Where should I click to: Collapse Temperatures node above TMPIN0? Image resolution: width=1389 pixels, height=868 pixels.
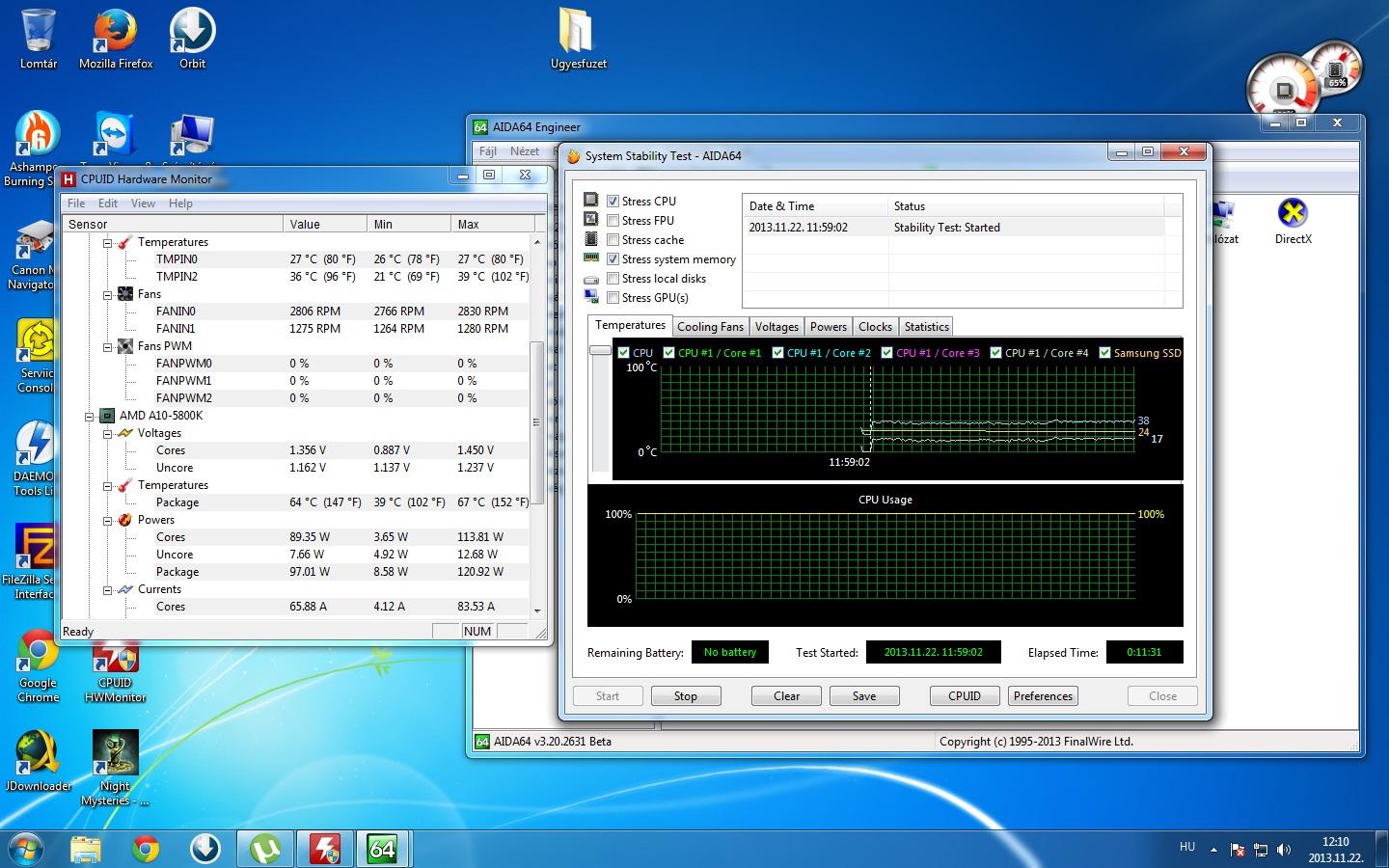click(x=108, y=242)
